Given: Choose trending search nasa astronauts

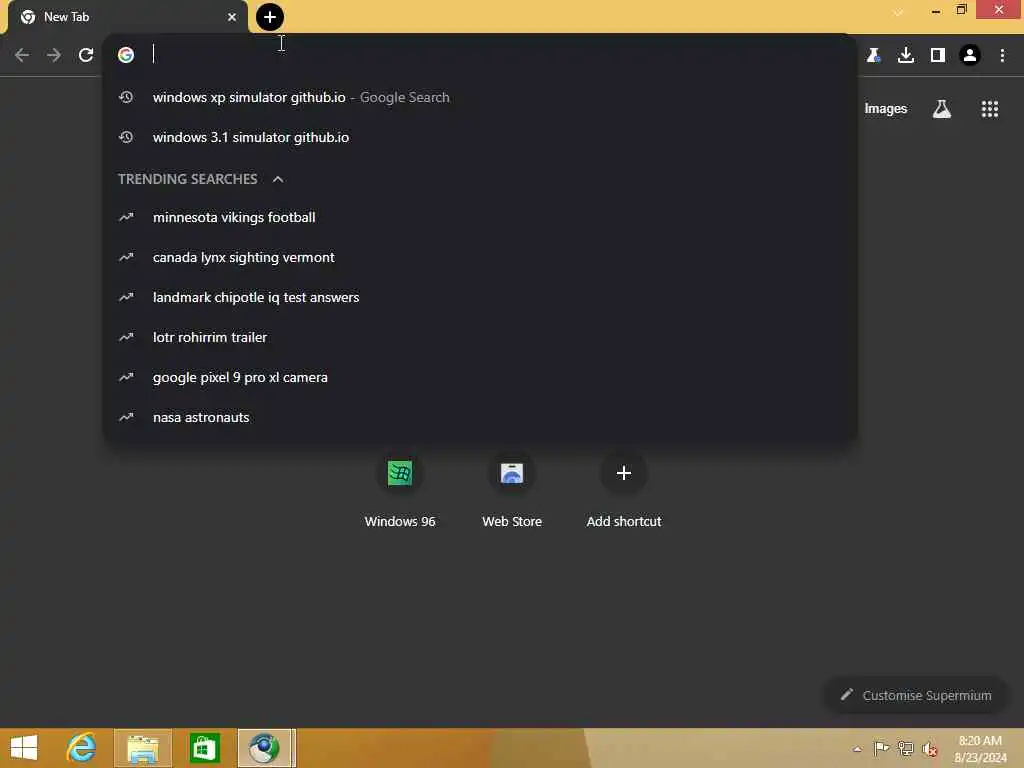Looking at the screenshot, I should 480,417.
